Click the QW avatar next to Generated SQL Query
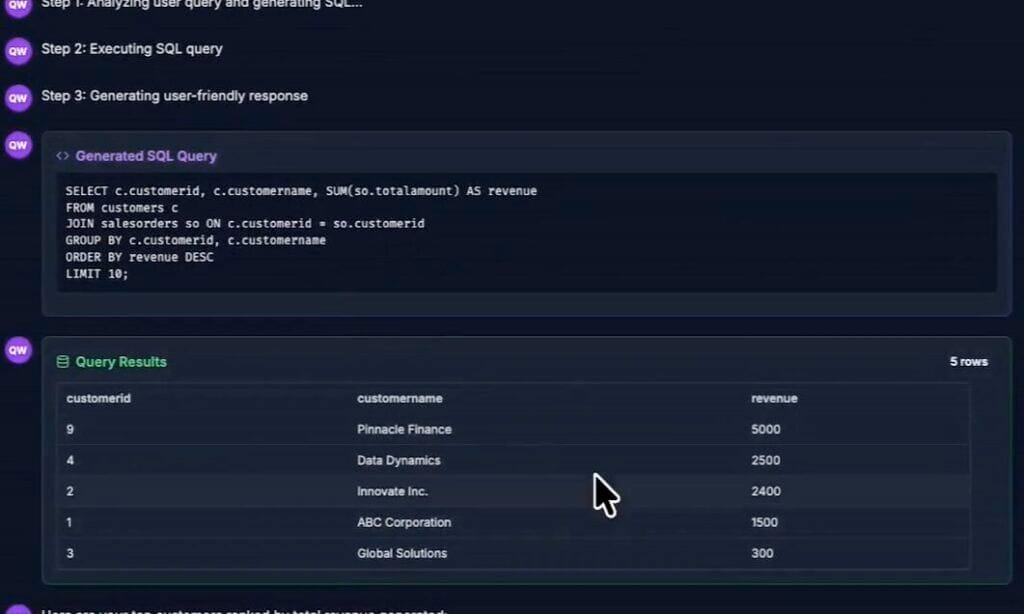Image resolution: width=1024 pixels, height=614 pixels. click(x=18, y=145)
